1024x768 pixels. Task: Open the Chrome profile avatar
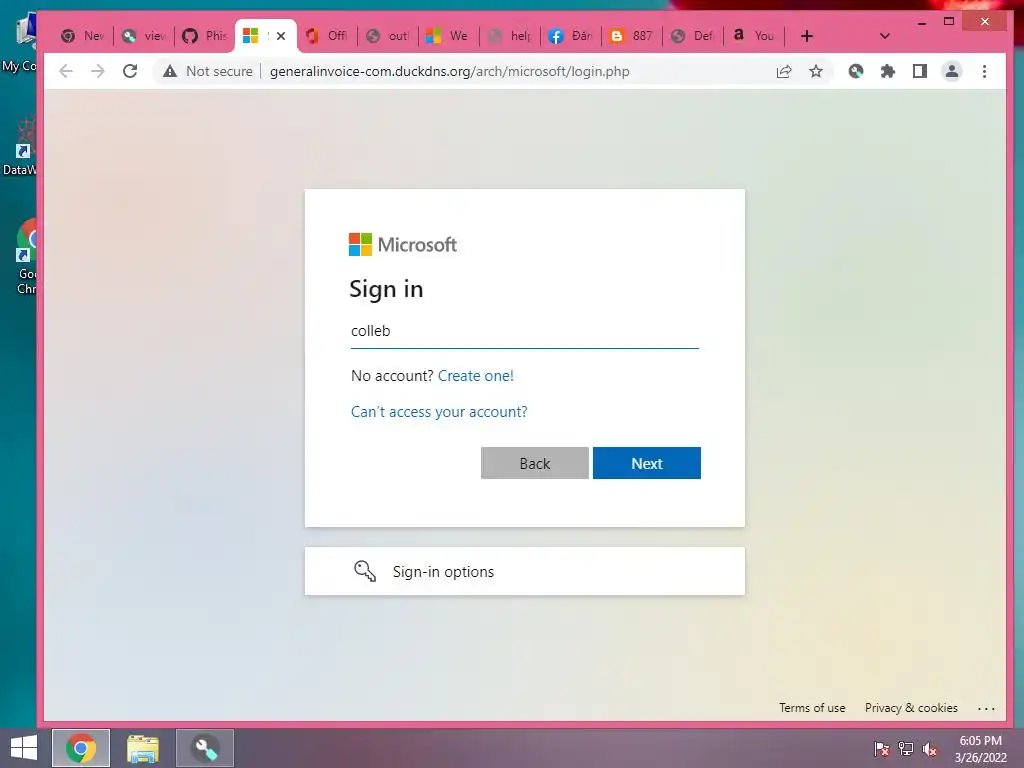(x=952, y=71)
